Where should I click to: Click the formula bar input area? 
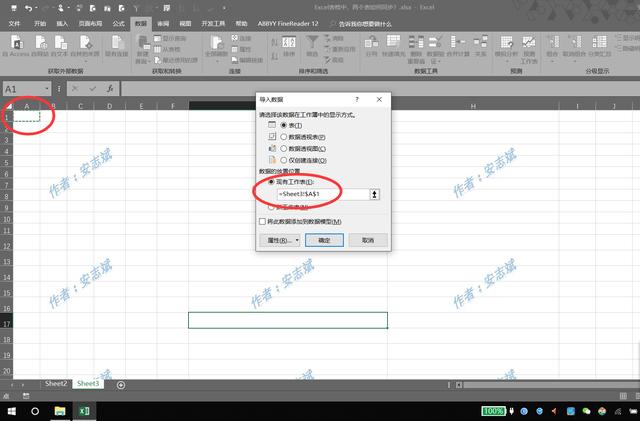tap(380, 89)
